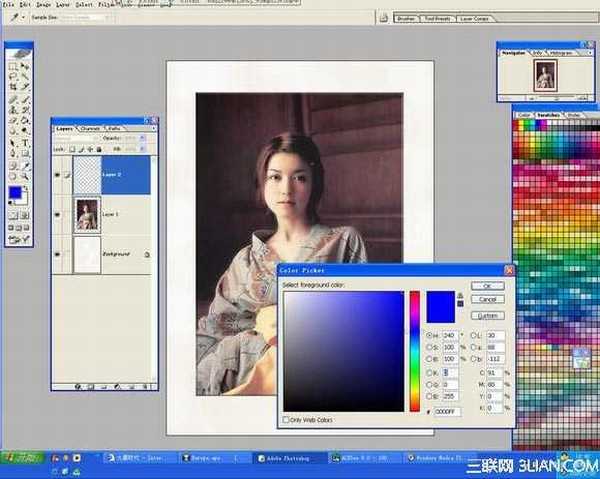The width and height of the screenshot is (600, 479).
Task: Click the lock icon on Background layer
Action: coord(147,255)
